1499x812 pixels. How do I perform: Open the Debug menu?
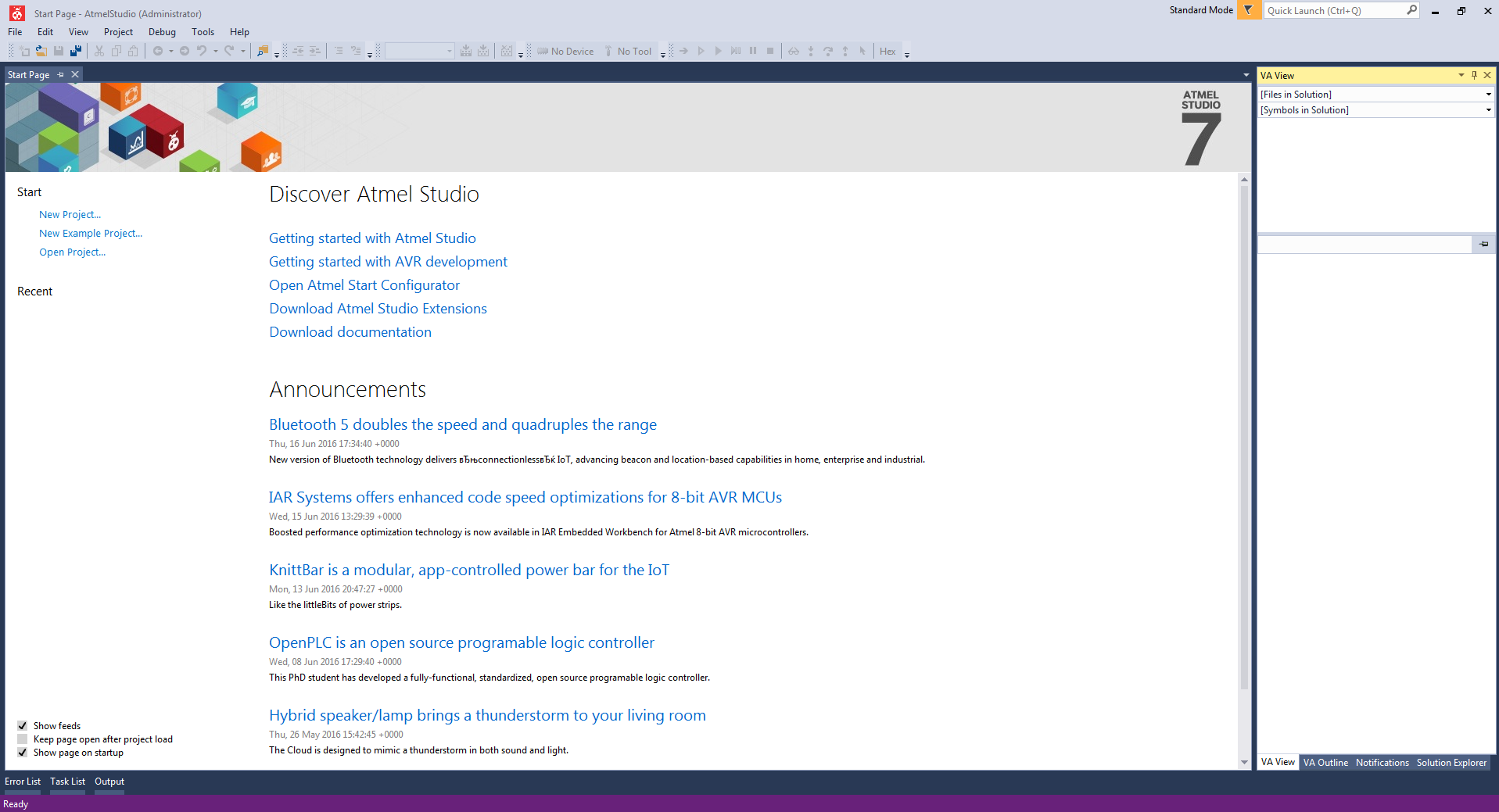pos(161,32)
